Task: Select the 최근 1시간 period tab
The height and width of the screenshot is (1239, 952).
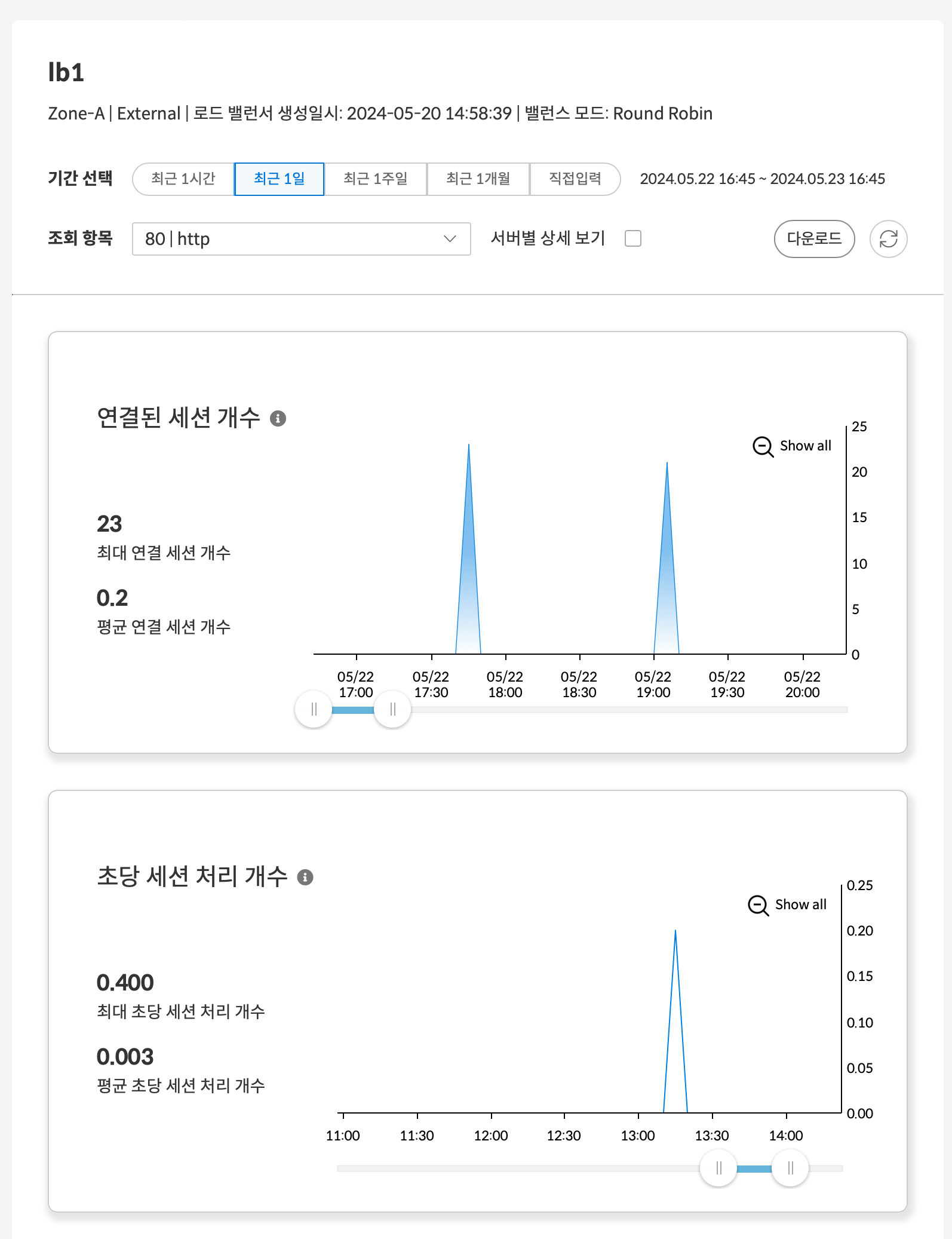Action: pyautogui.click(x=183, y=179)
